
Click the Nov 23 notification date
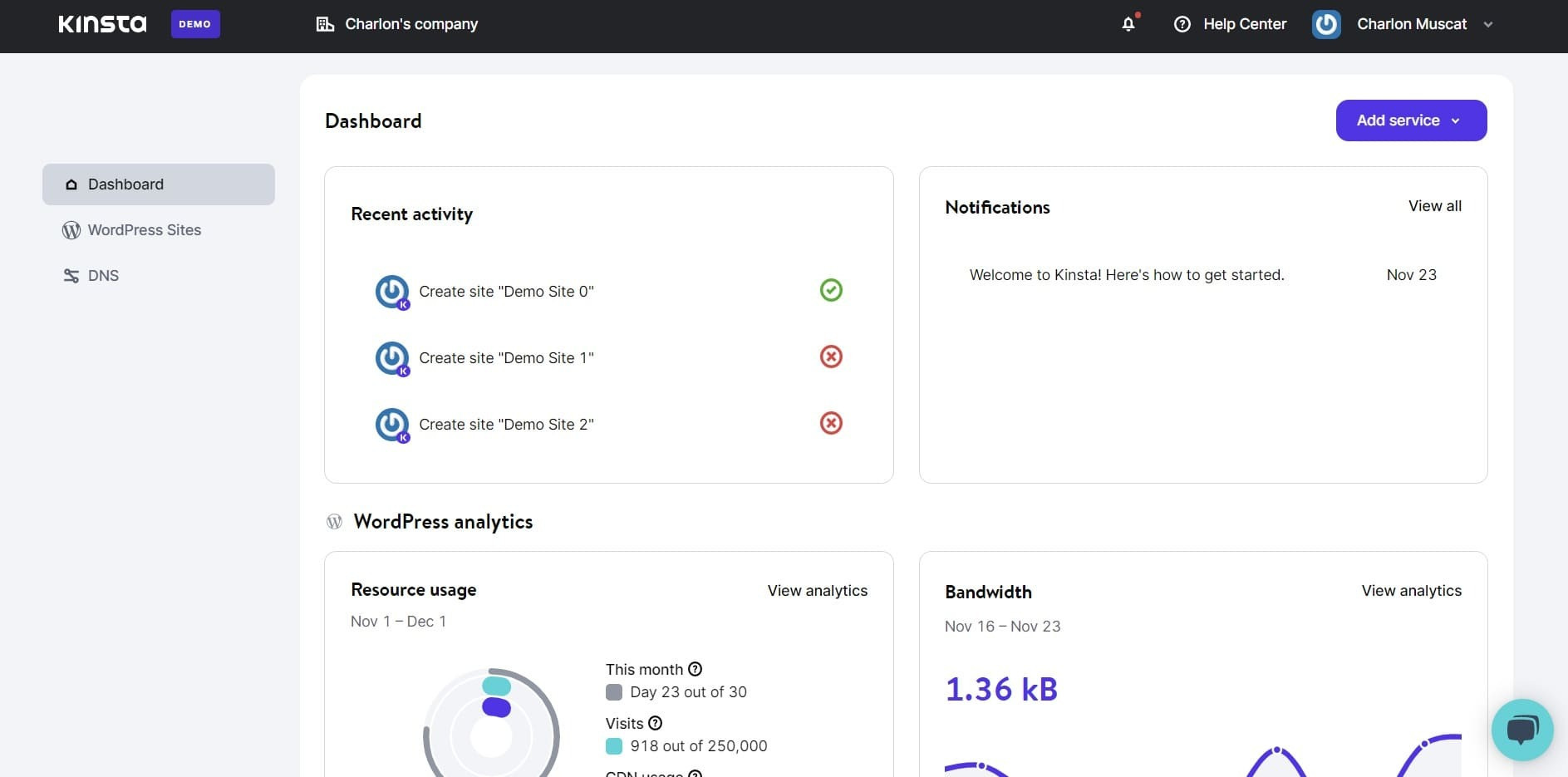tap(1411, 275)
